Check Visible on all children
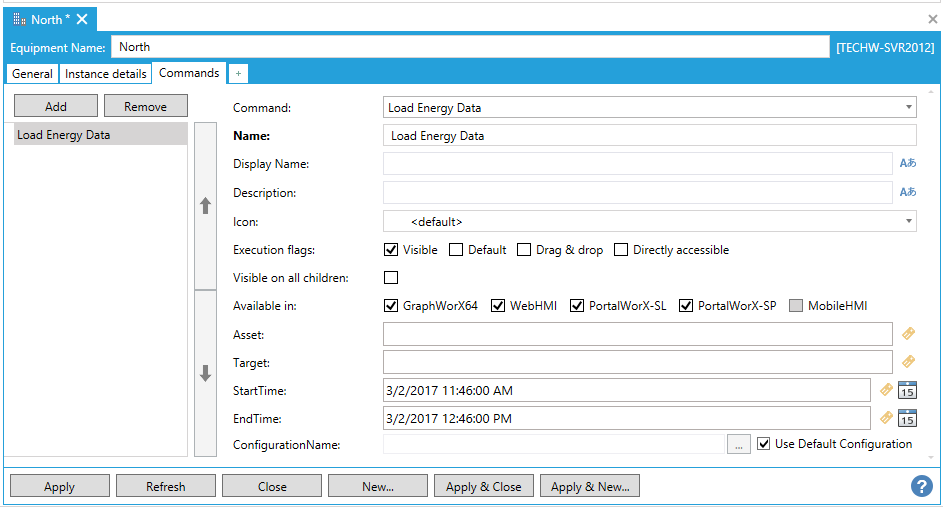Viewport: 945px width, 509px height. [x=391, y=278]
